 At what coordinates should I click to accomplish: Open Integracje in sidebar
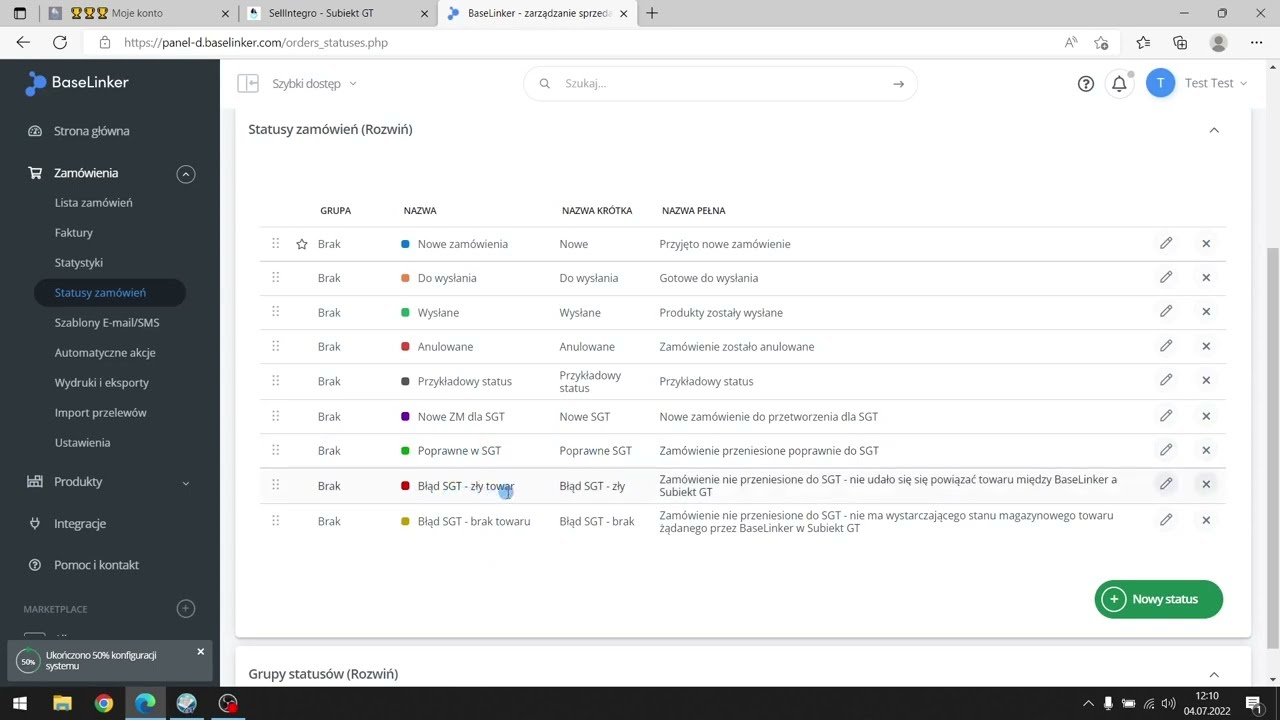(79, 523)
